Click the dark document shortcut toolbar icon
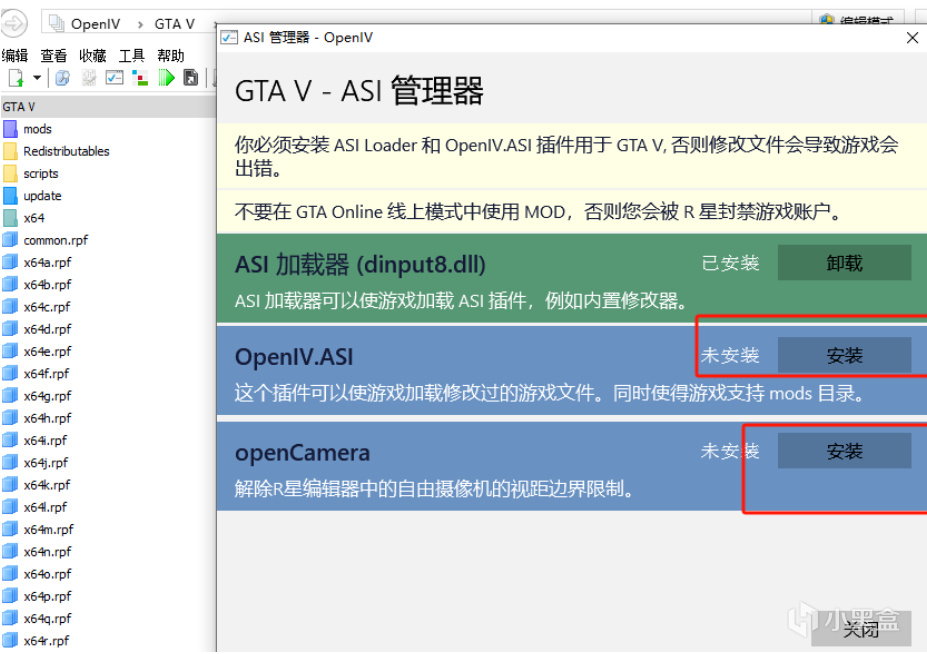 191,77
